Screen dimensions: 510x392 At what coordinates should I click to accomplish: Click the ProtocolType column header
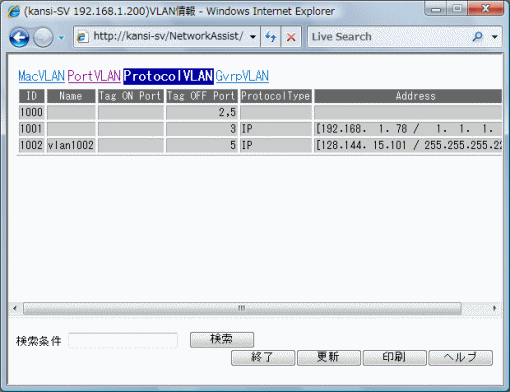pos(276,96)
